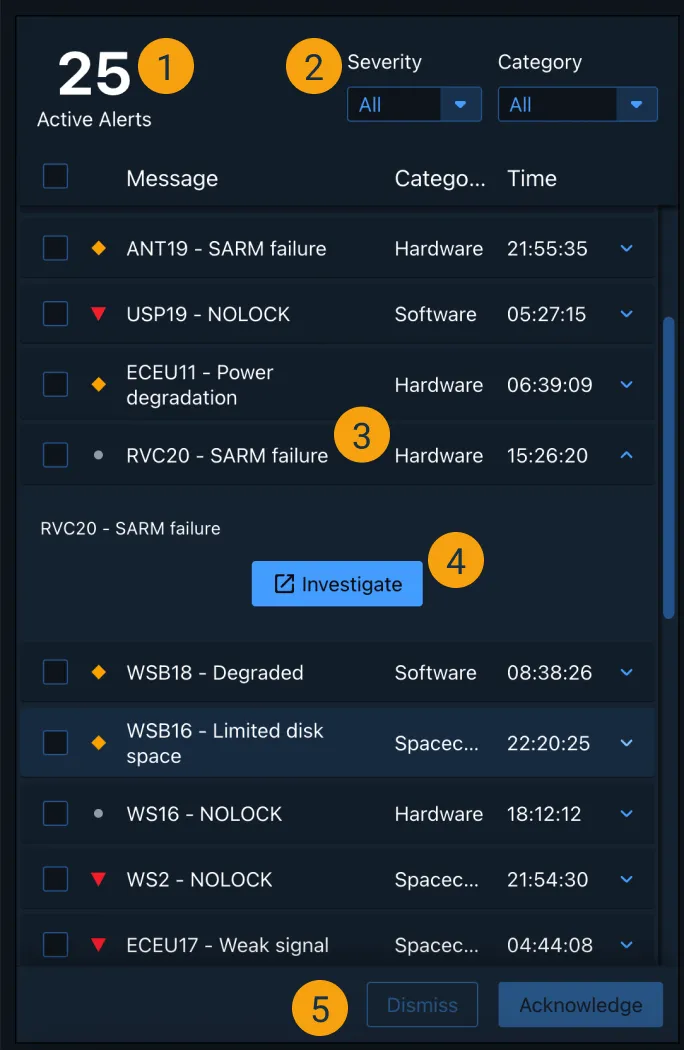Click the 'WSB18 - Degraded' message text
684x1050 pixels.
(x=215, y=672)
